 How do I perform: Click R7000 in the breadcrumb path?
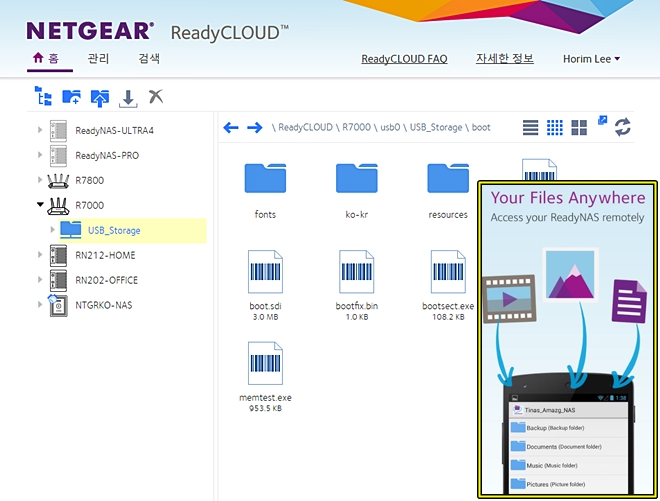point(356,127)
